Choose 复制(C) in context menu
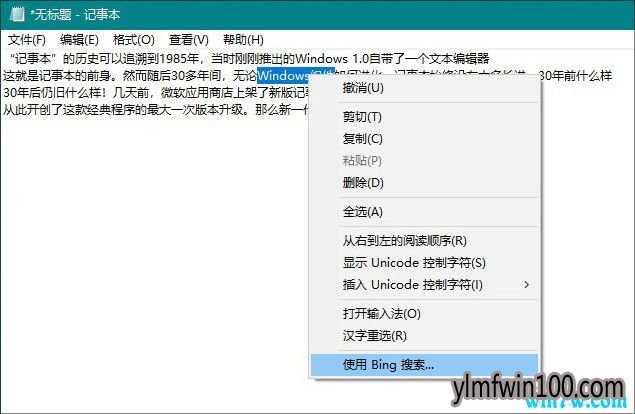Image resolution: width=635 pixels, height=414 pixels. tap(424, 139)
